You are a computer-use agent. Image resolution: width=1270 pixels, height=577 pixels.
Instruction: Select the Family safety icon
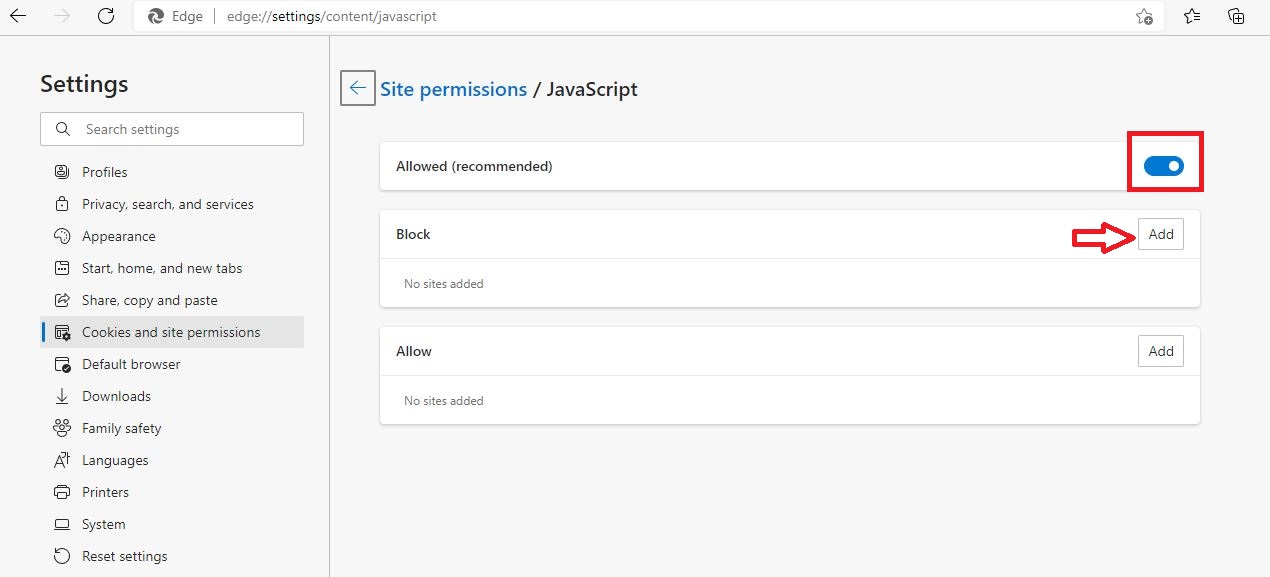(x=63, y=427)
